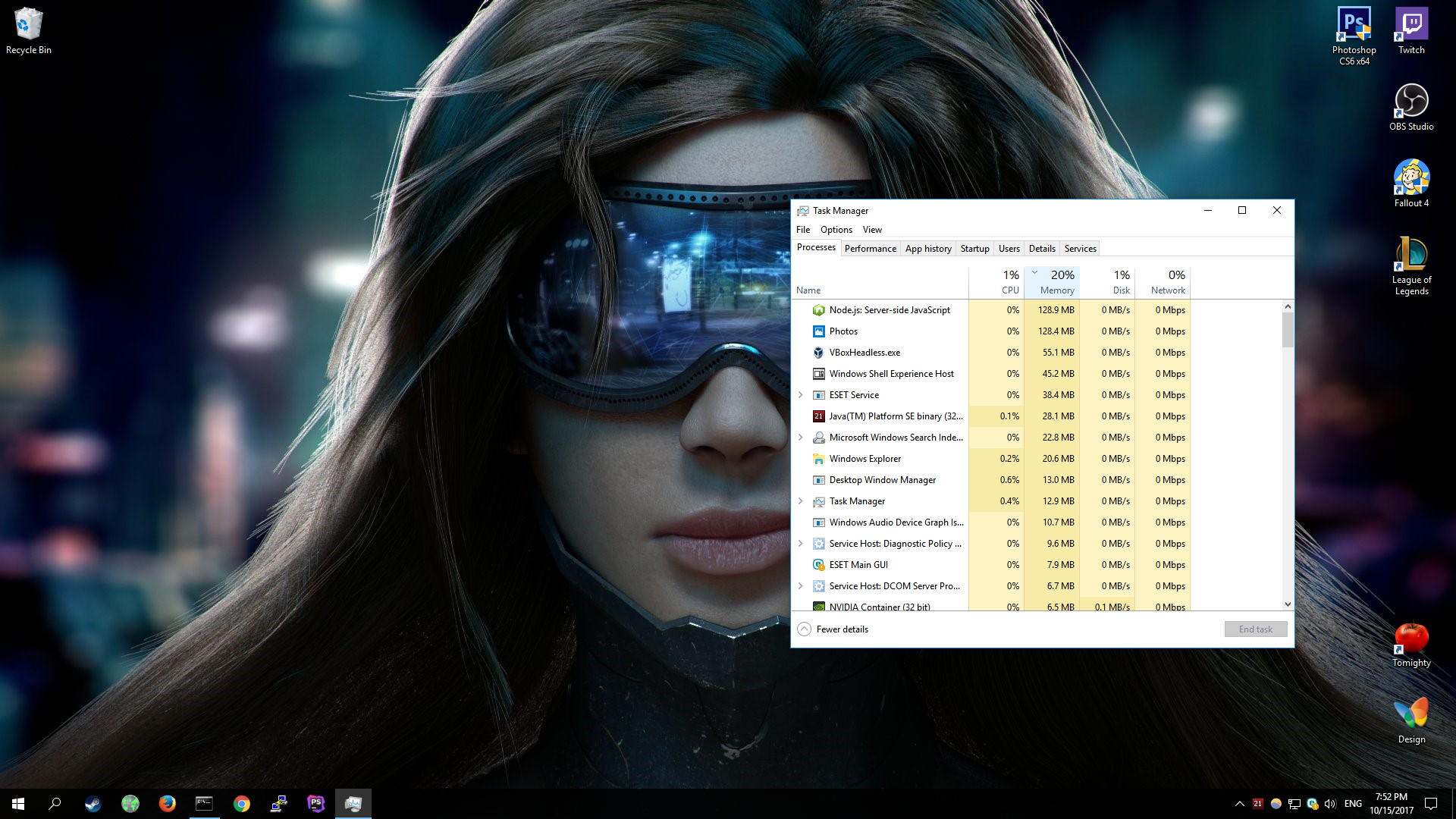Collapse view using Fewer details arrow
This screenshot has height=819, width=1456.
pyautogui.click(x=805, y=629)
